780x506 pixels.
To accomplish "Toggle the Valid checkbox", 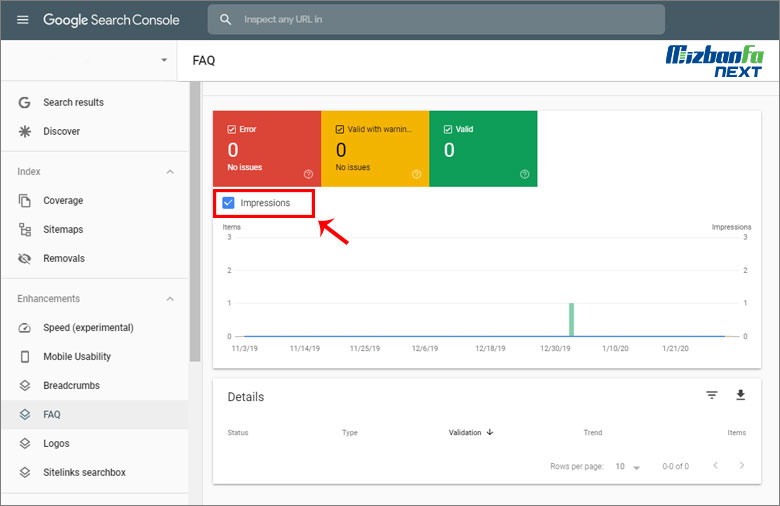I will click(x=448, y=129).
